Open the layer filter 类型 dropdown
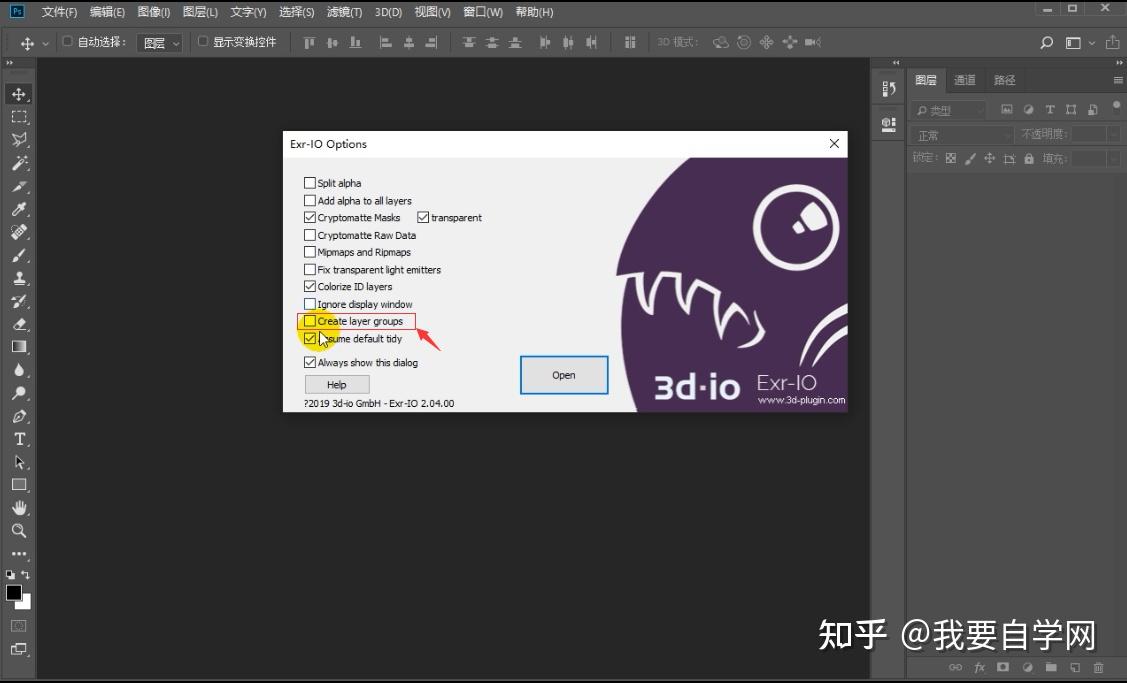The height and width of the screenshot is (683, 1127). (948, 111)
